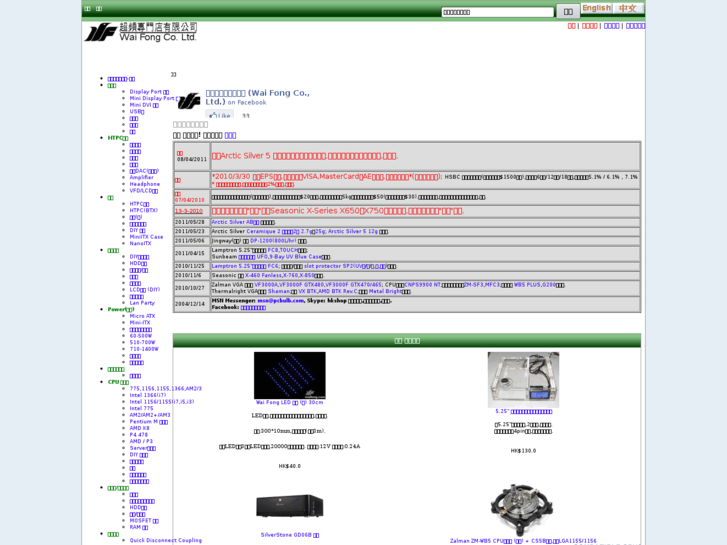This screenshot has width=727, height=545.
Task: Open 510-700W power supply link
Action: tap(142, 342)
